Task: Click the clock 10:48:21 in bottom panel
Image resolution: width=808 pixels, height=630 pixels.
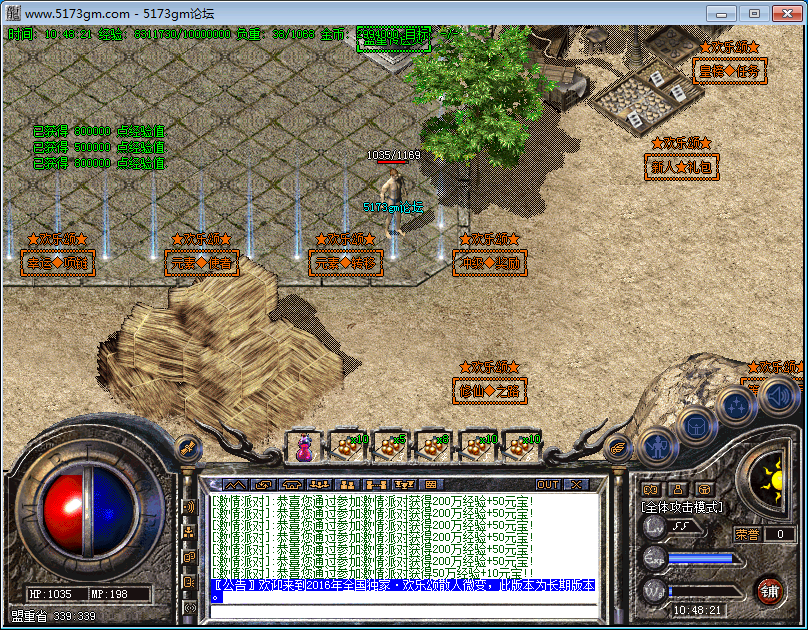Action: point(697,610)
